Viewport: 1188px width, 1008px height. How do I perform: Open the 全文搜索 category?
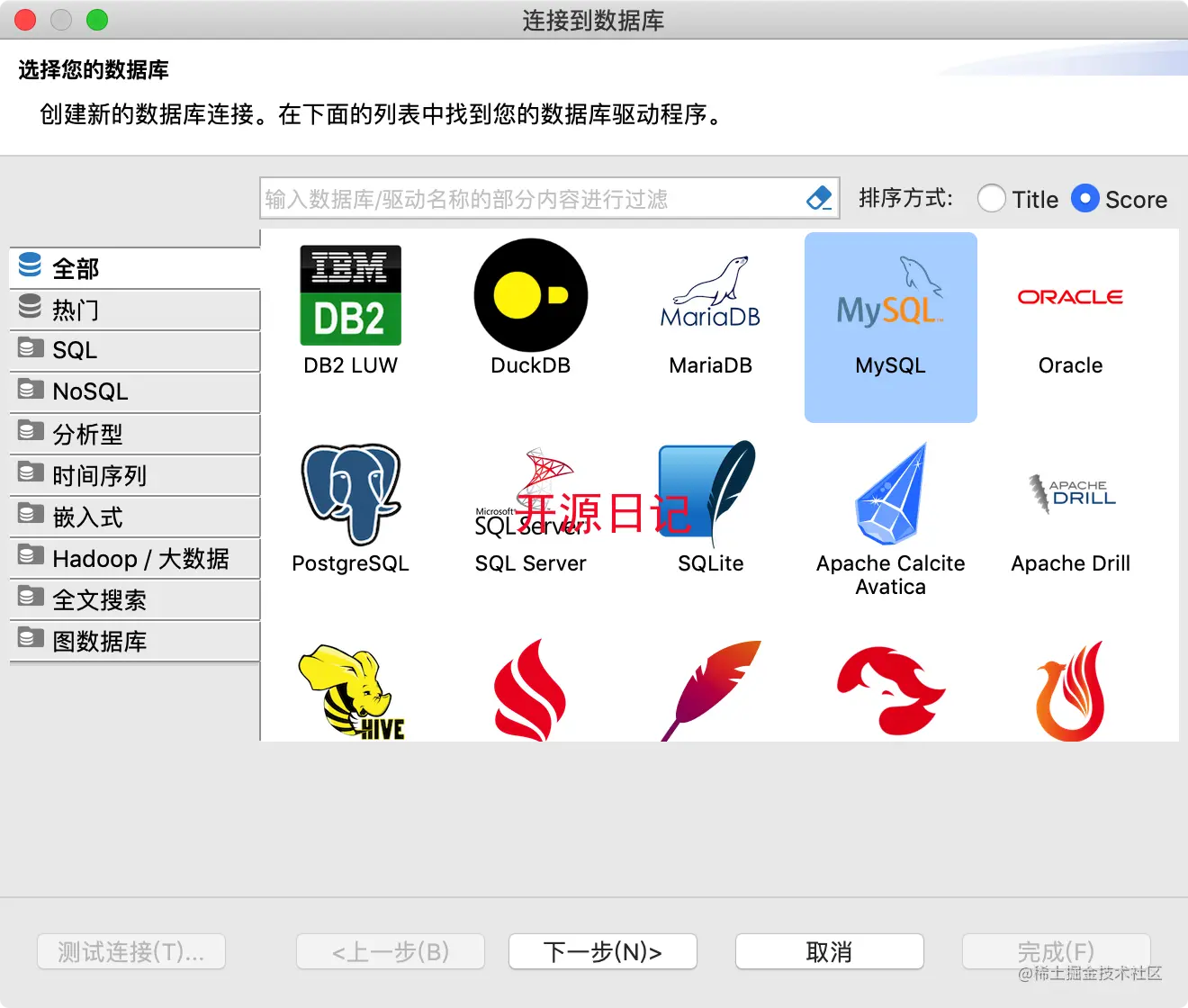pos(135,599)
